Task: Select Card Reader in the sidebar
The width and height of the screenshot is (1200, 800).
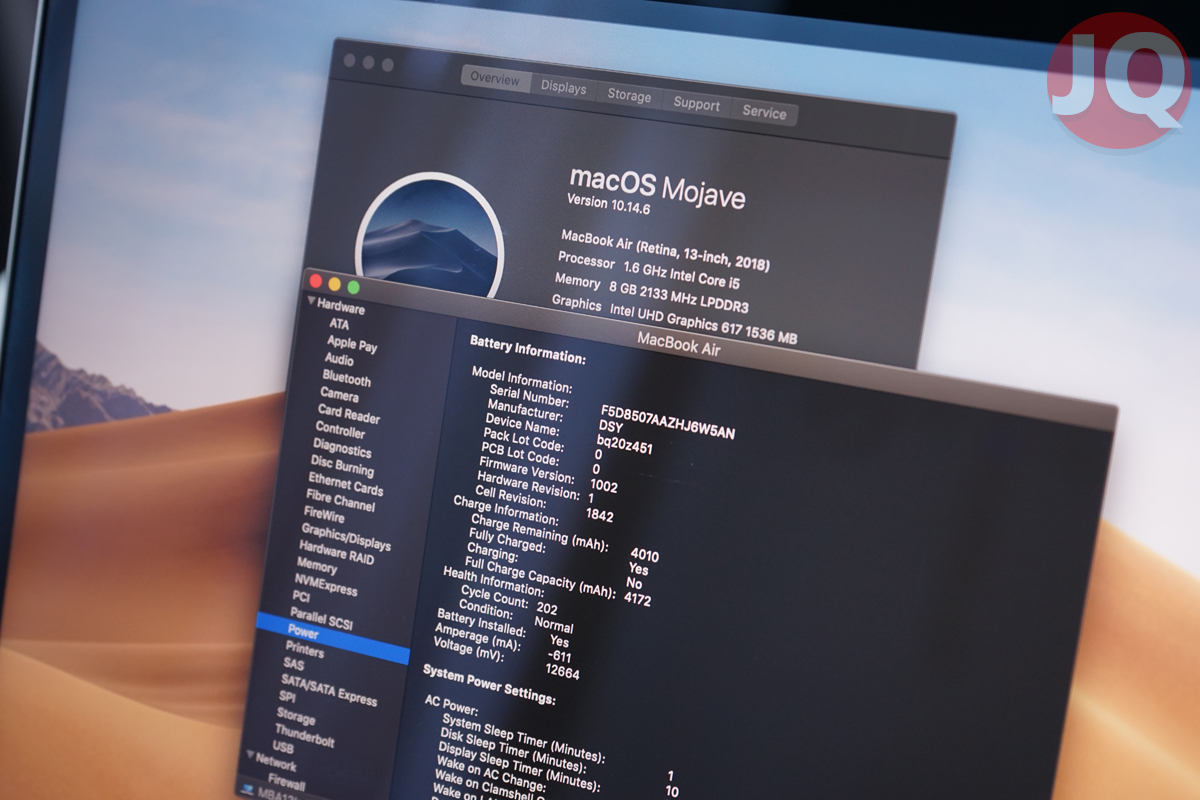Action: [349, 413]
